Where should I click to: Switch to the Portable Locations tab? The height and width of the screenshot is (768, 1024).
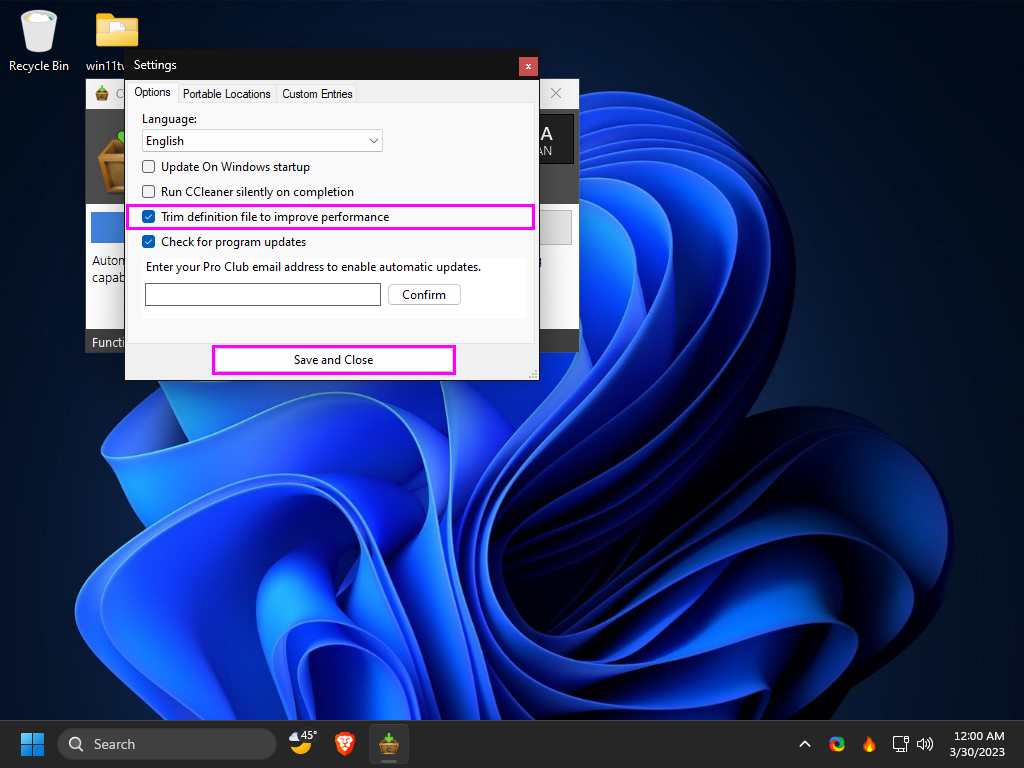pyautogui.click(x=227, y=93)
